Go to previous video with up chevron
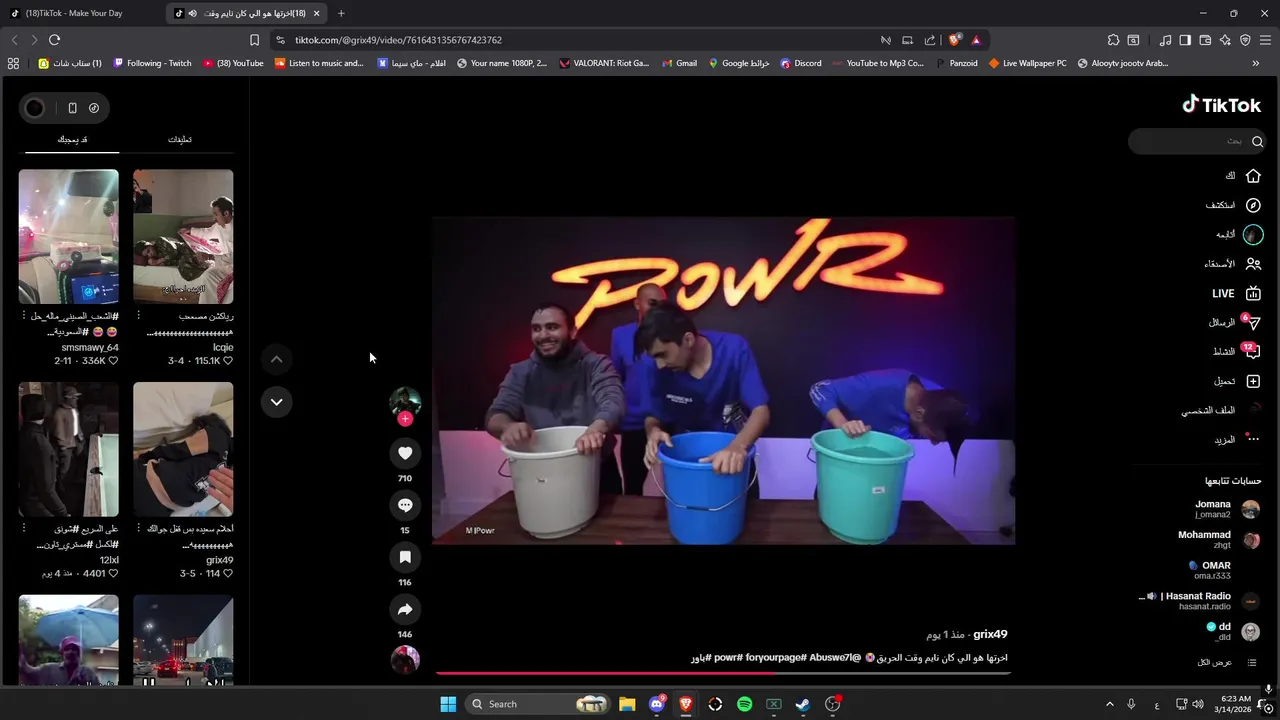 [x=277, y=359]
